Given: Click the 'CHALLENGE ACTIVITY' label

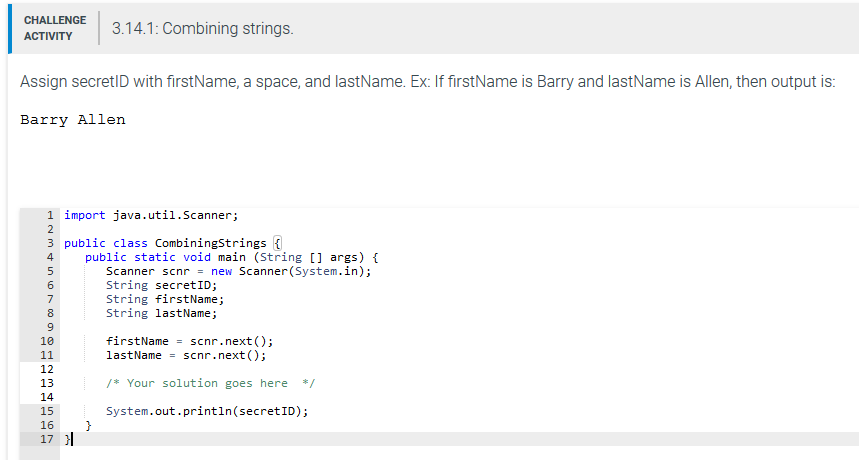Looking at the screenshot, I should coord(55,28).
